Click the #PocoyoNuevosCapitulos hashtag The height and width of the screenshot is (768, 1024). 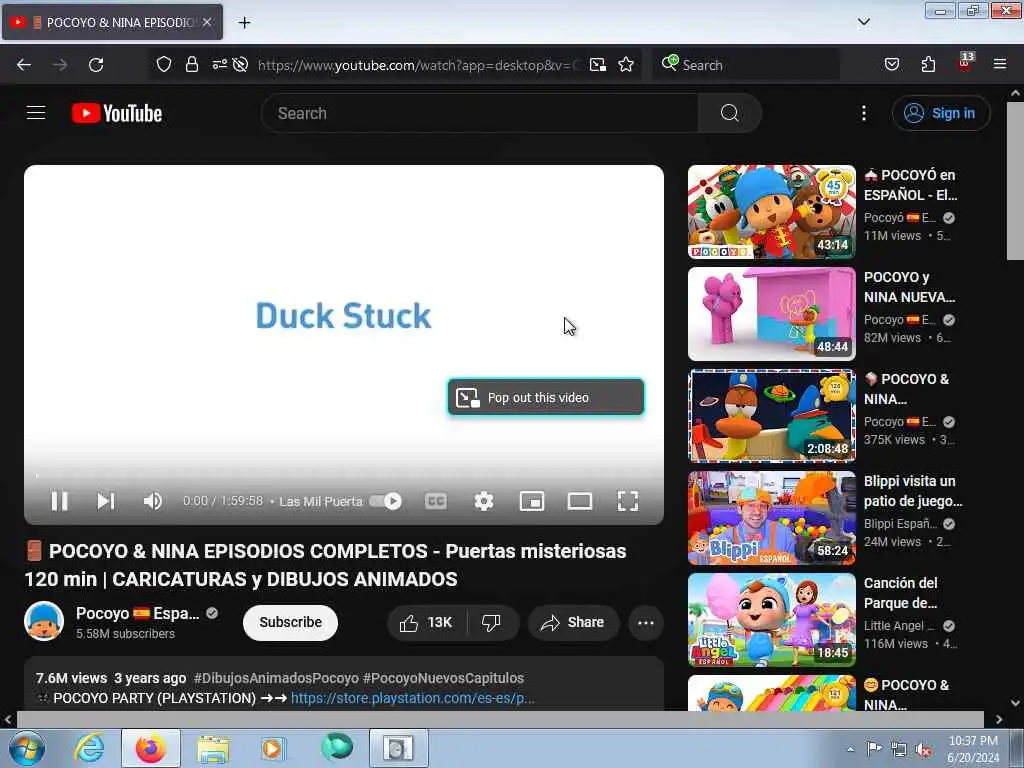click(443, 678)
